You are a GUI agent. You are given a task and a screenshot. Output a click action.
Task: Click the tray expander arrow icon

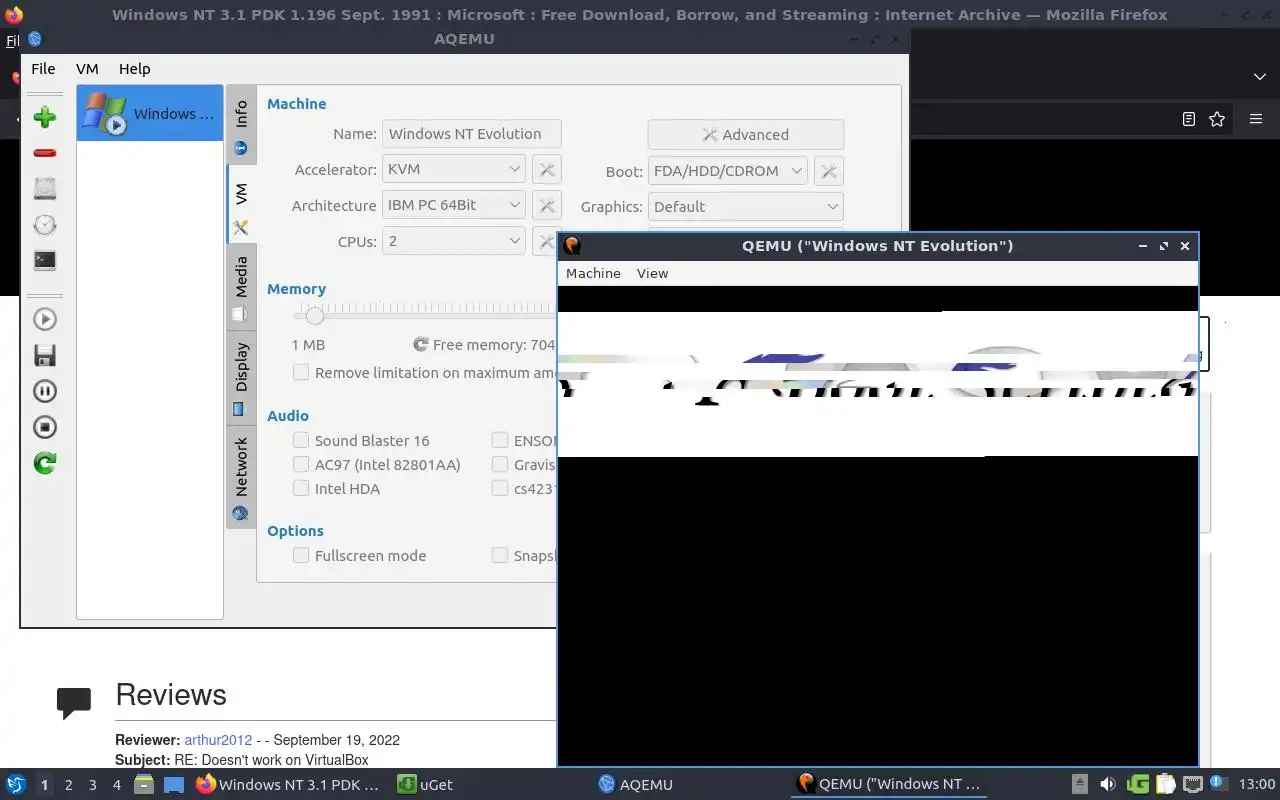click(1079, 784)
